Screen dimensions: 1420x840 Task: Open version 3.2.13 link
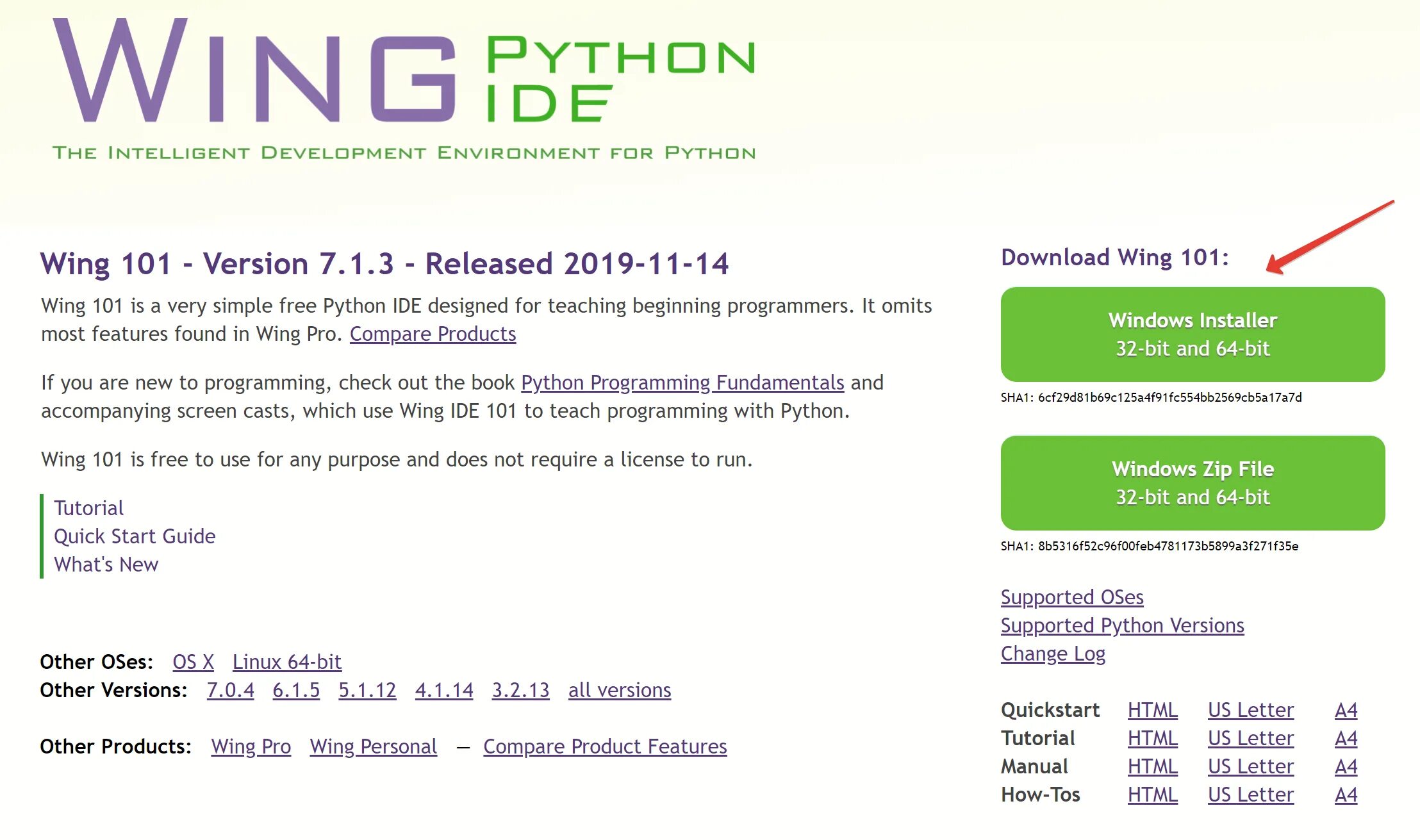pos(521,690)
